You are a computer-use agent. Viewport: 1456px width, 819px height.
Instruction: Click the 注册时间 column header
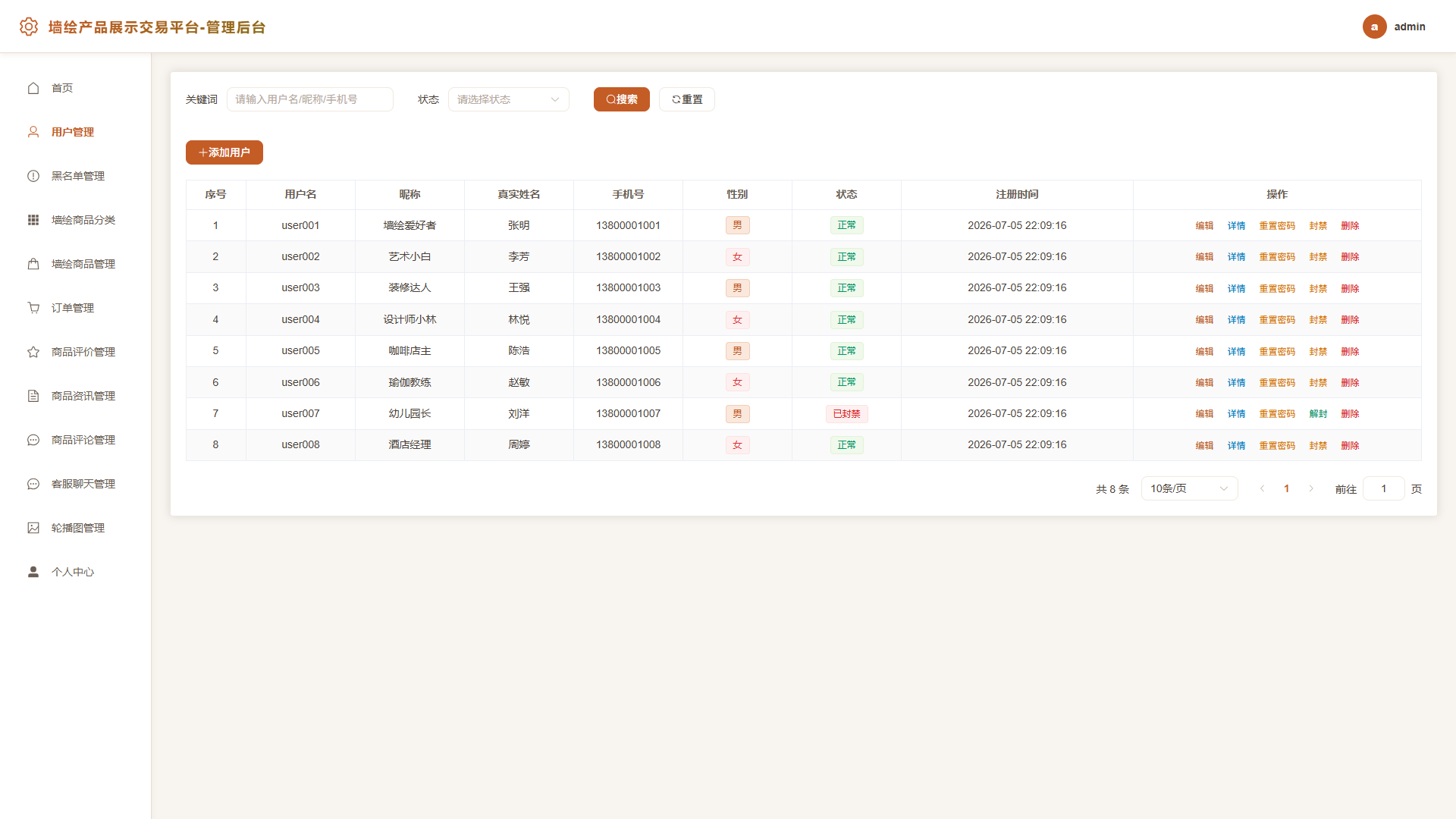tap(1017, 194)
